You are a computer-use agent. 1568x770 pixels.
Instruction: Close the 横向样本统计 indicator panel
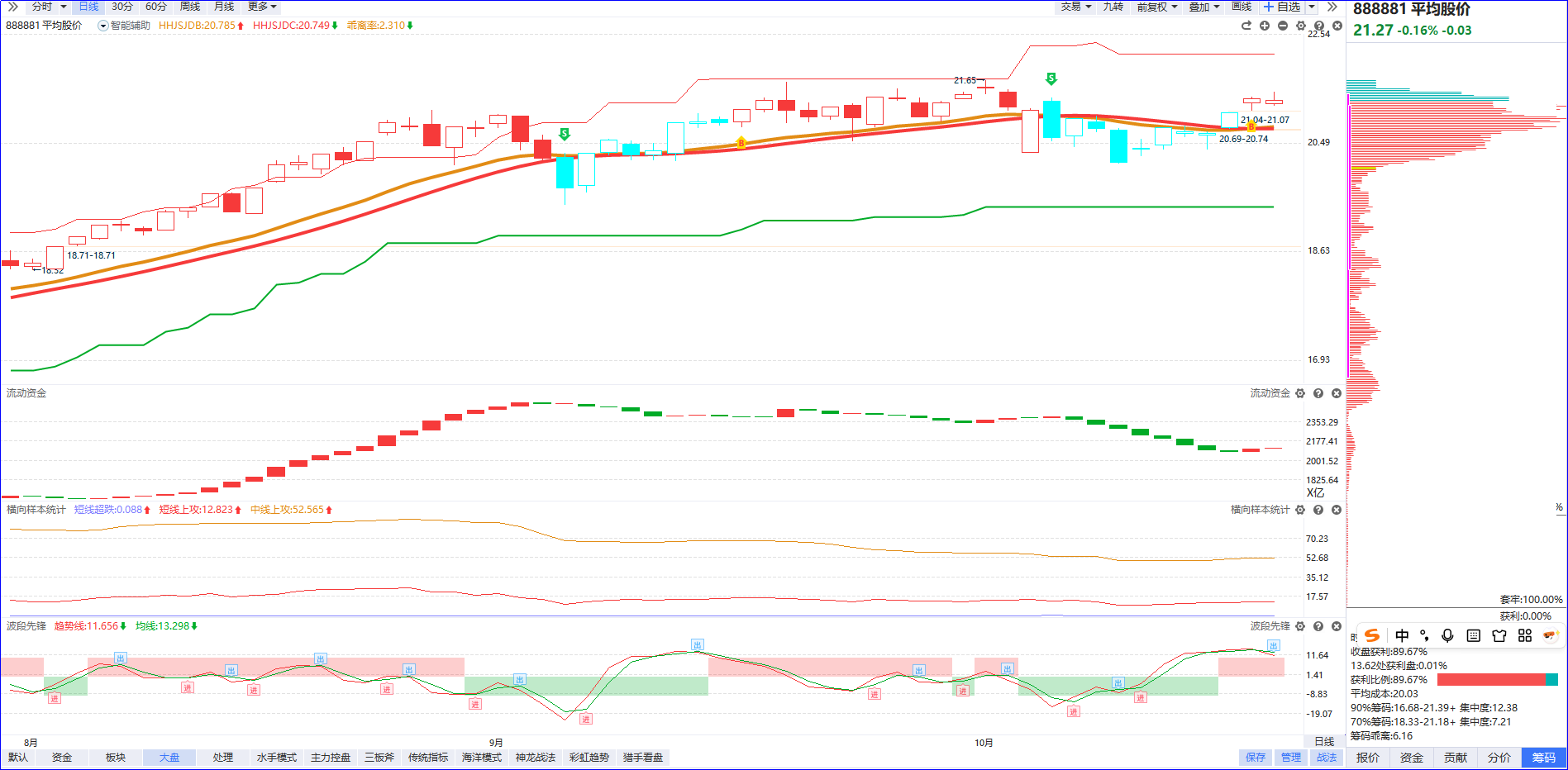1337,510
